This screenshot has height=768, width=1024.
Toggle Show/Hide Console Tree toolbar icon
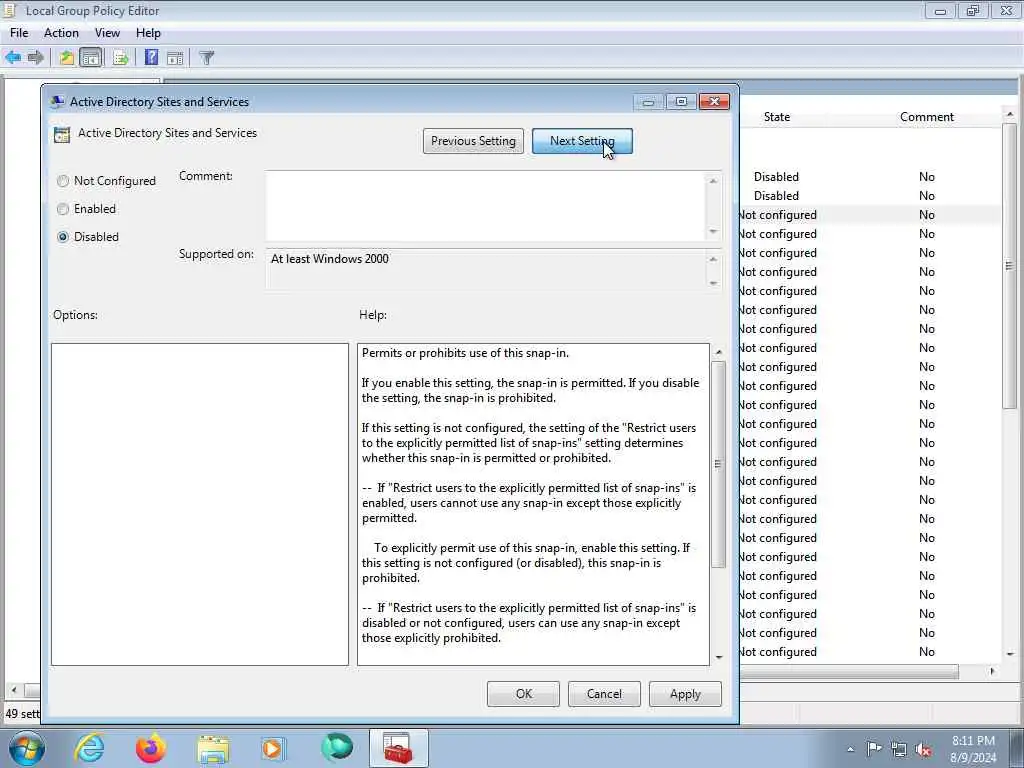tap(91, 57)
